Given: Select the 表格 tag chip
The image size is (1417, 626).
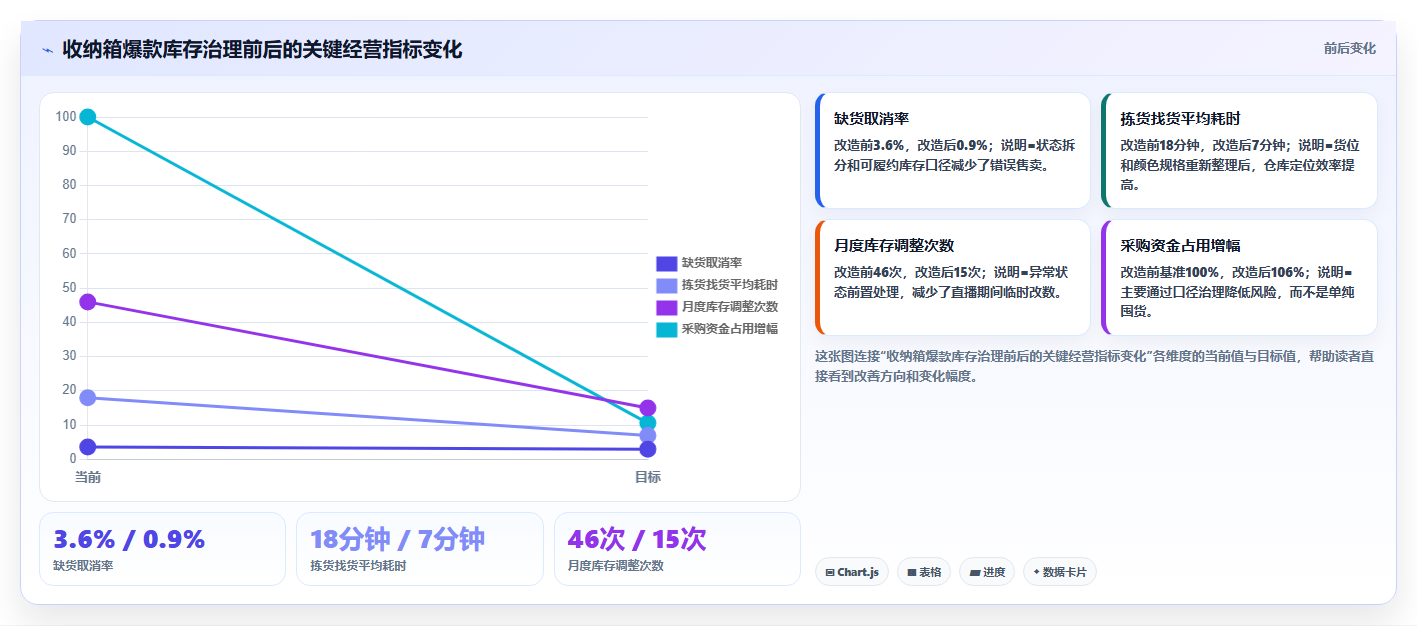Looking at the screenshot, I should click(924, 572).
